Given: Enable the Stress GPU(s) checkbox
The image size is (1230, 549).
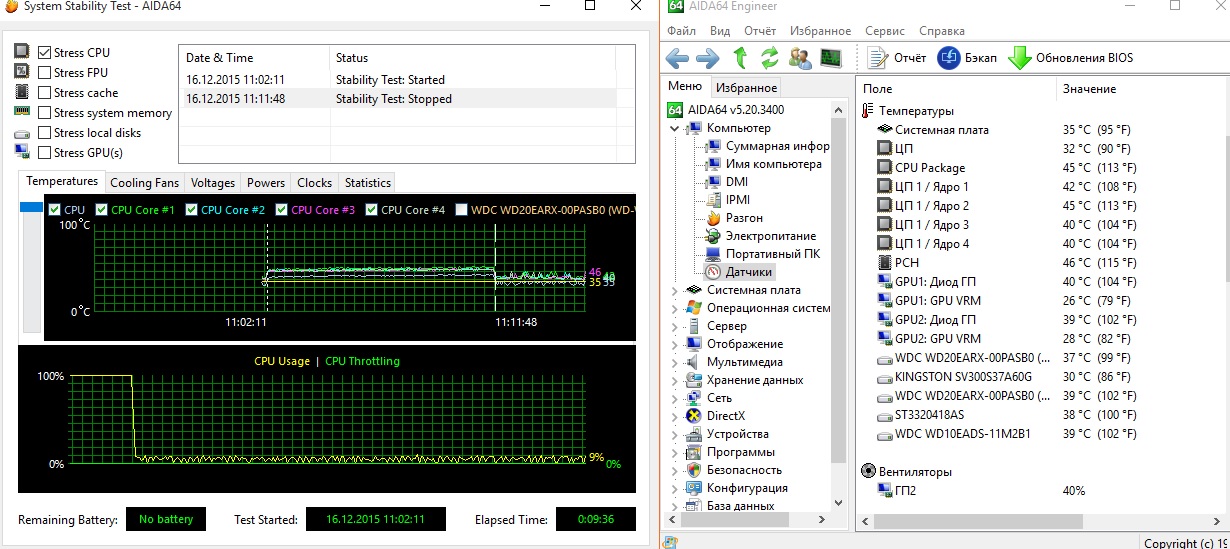Looking at the screenshot, I should click(45, 152).
